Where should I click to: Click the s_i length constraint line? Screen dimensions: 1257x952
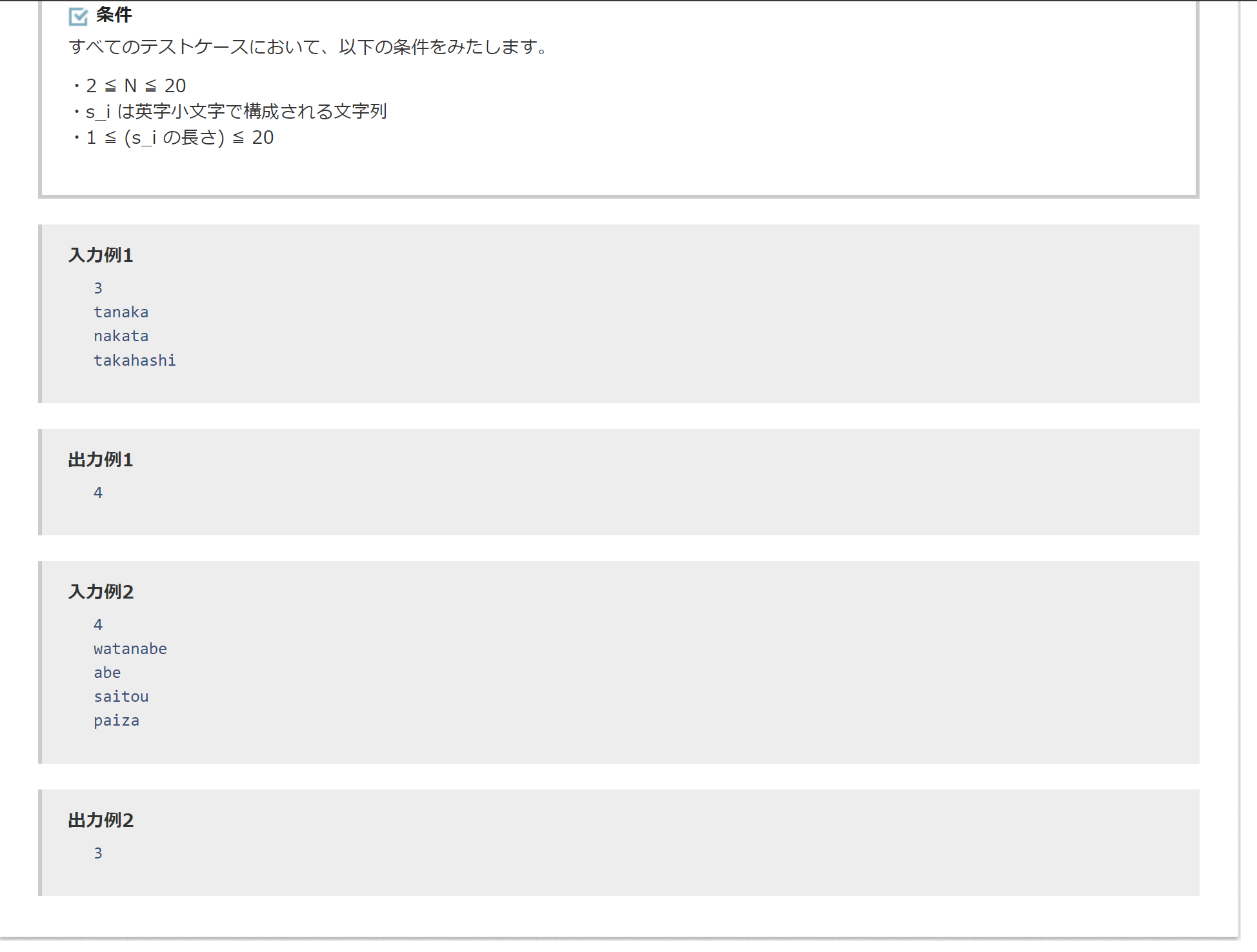click(179, 137)
